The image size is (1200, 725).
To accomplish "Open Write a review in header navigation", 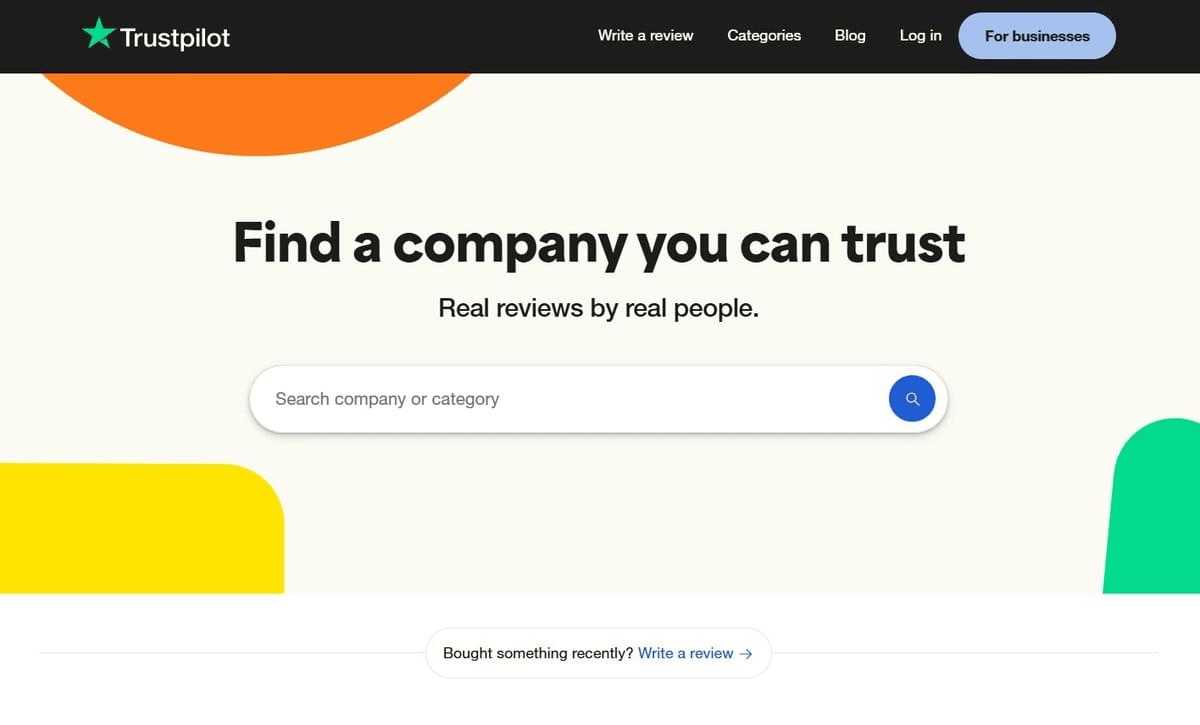I will coord(645,36).
